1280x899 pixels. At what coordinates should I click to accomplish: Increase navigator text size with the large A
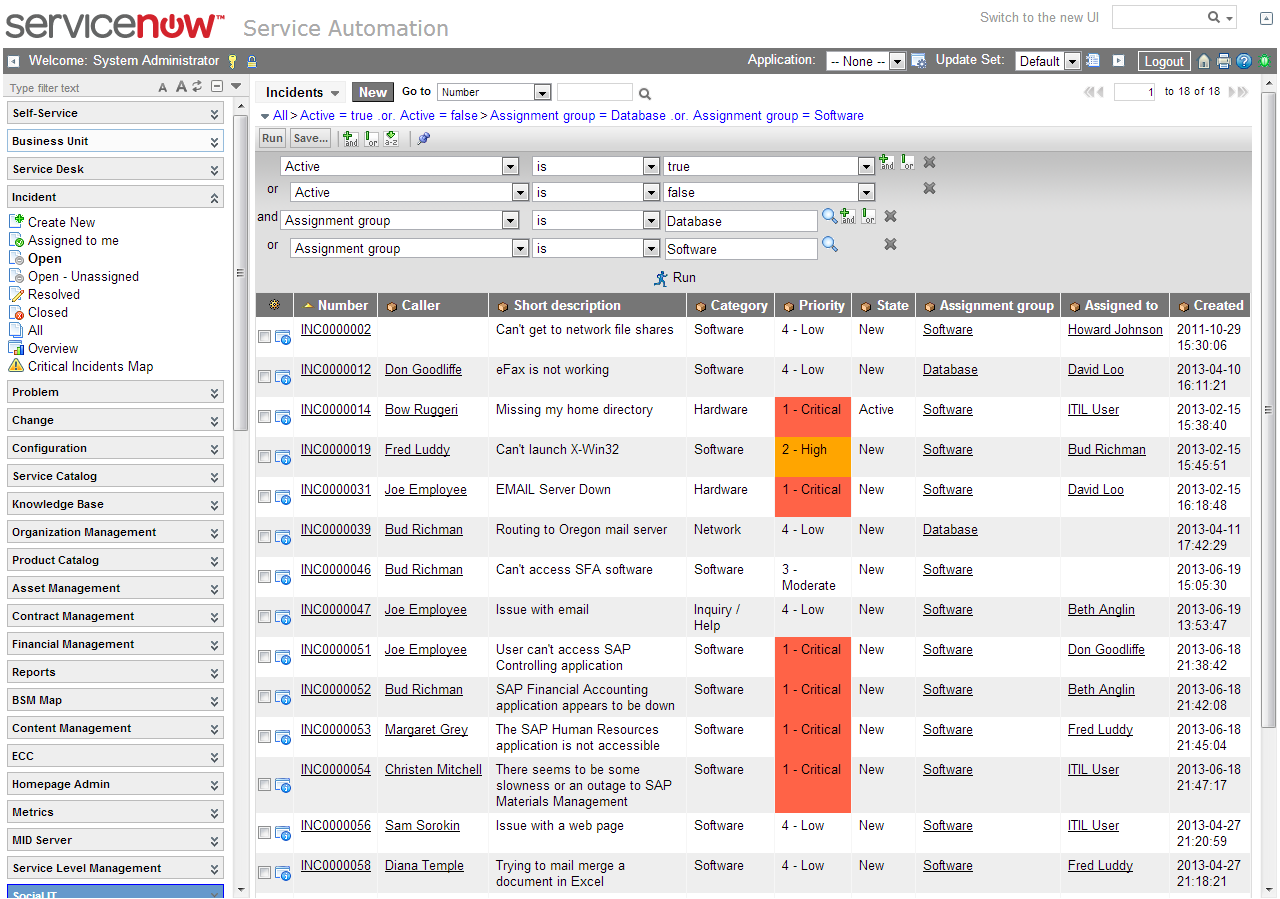click(x=181, y=87)
